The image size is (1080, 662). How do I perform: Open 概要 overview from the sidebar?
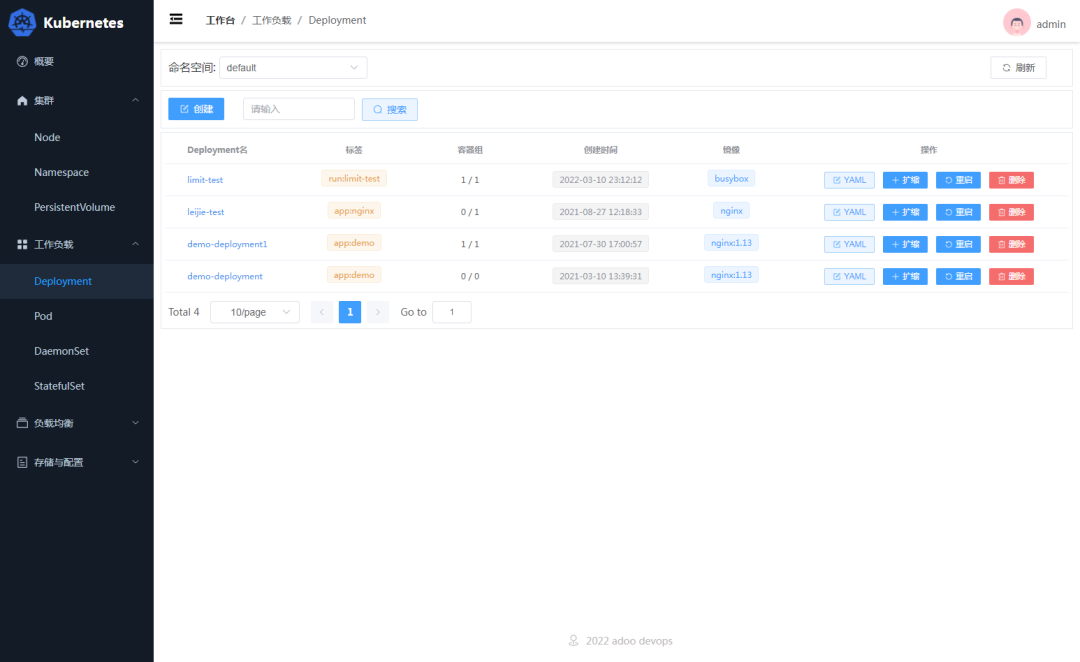[x=44, y=62]
